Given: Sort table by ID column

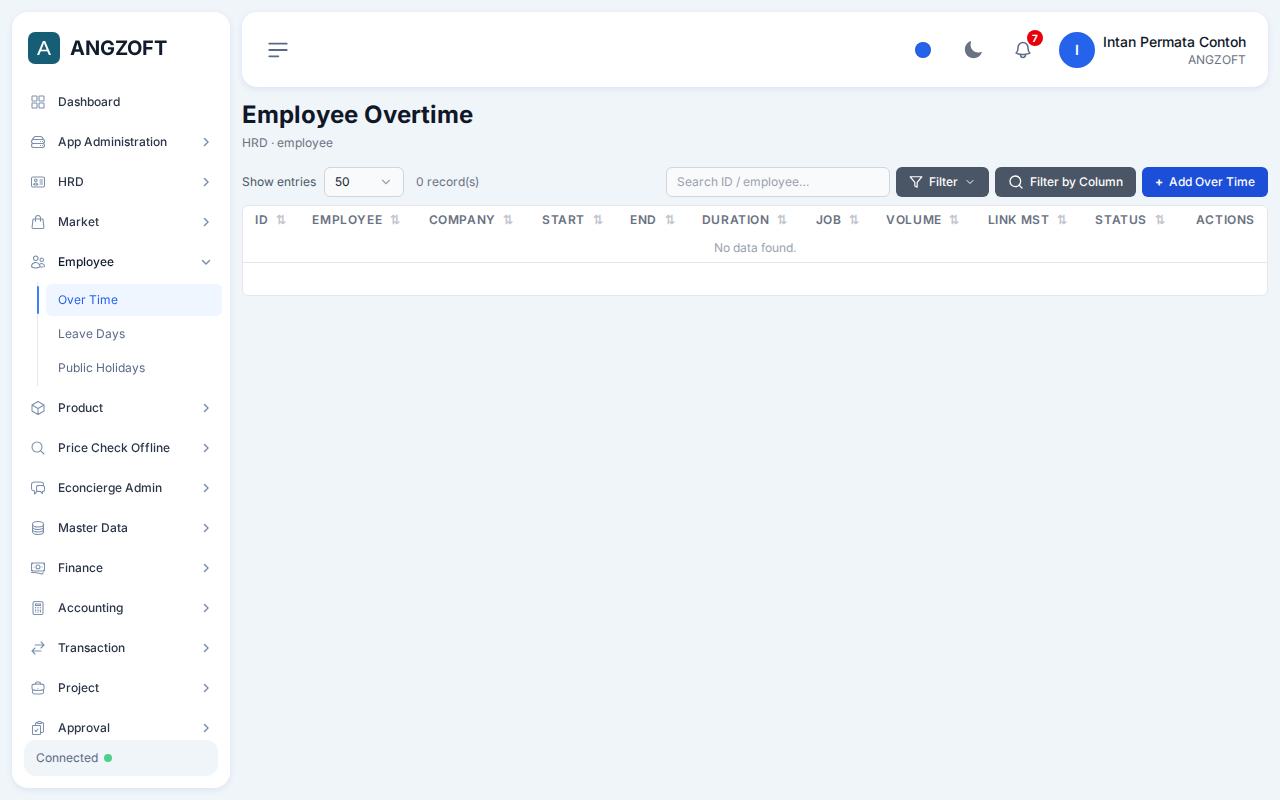Looking at the screenshot, I should (271, 220).
